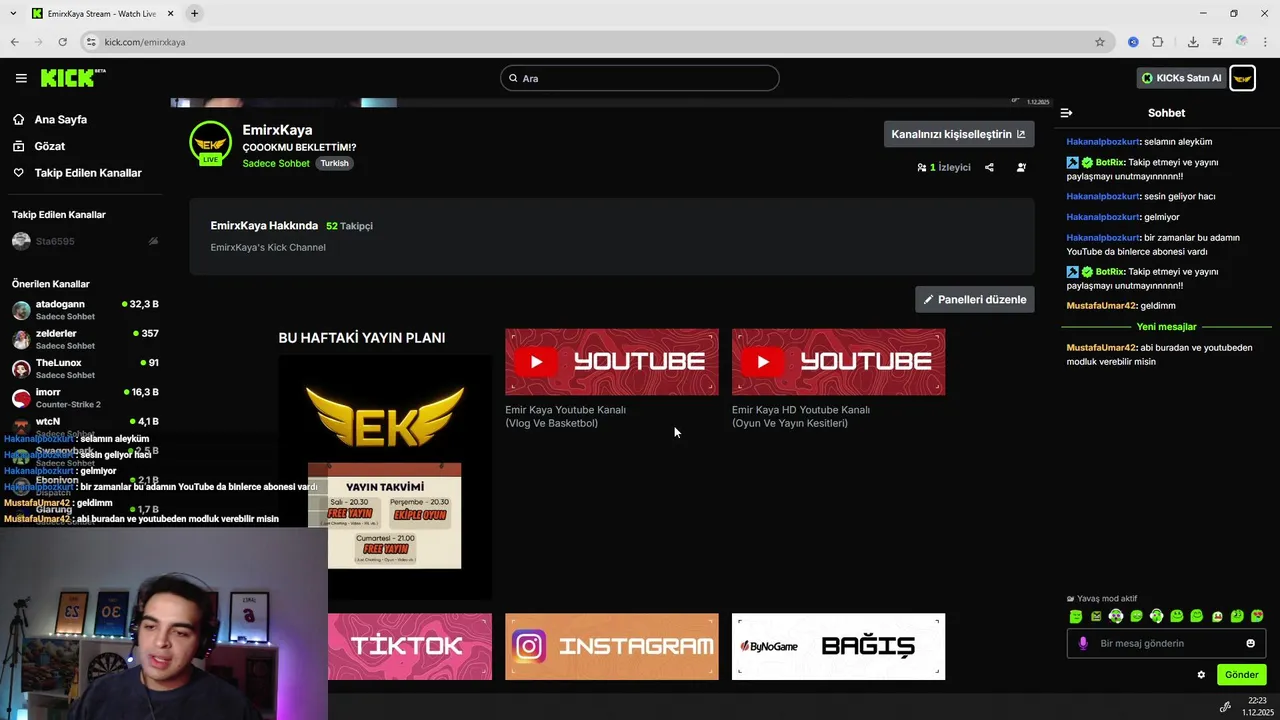
Task: Click Panelleri düzenle button
Action: click(x=974, y=299)
